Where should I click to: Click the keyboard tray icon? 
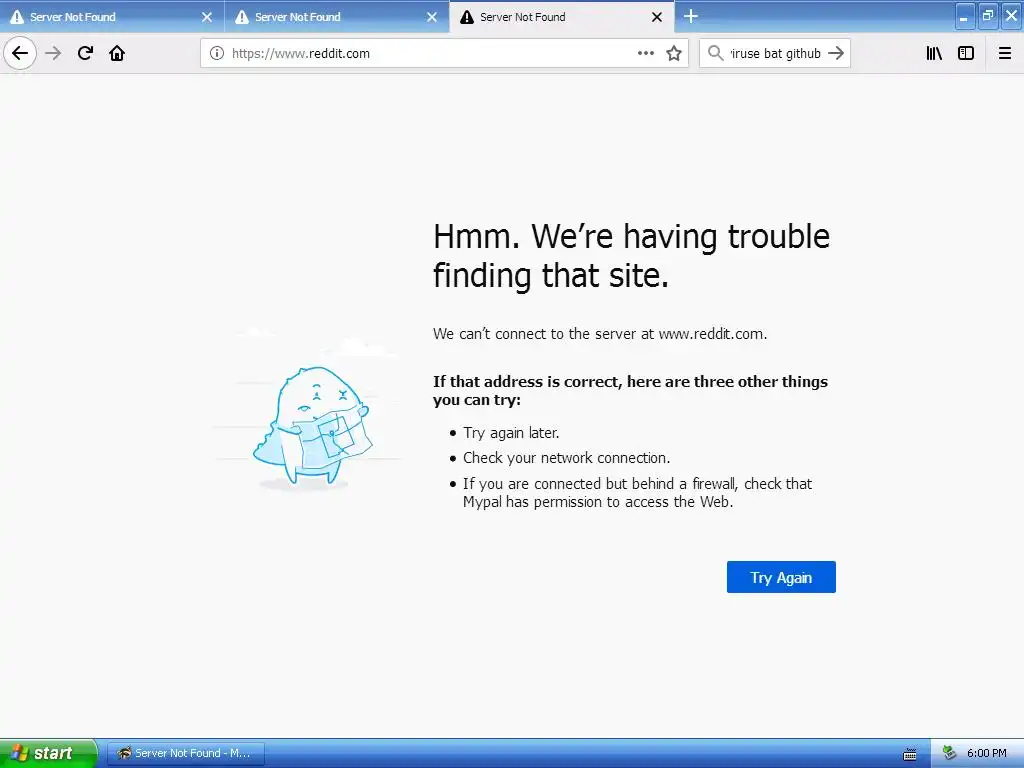coord(910,754)
